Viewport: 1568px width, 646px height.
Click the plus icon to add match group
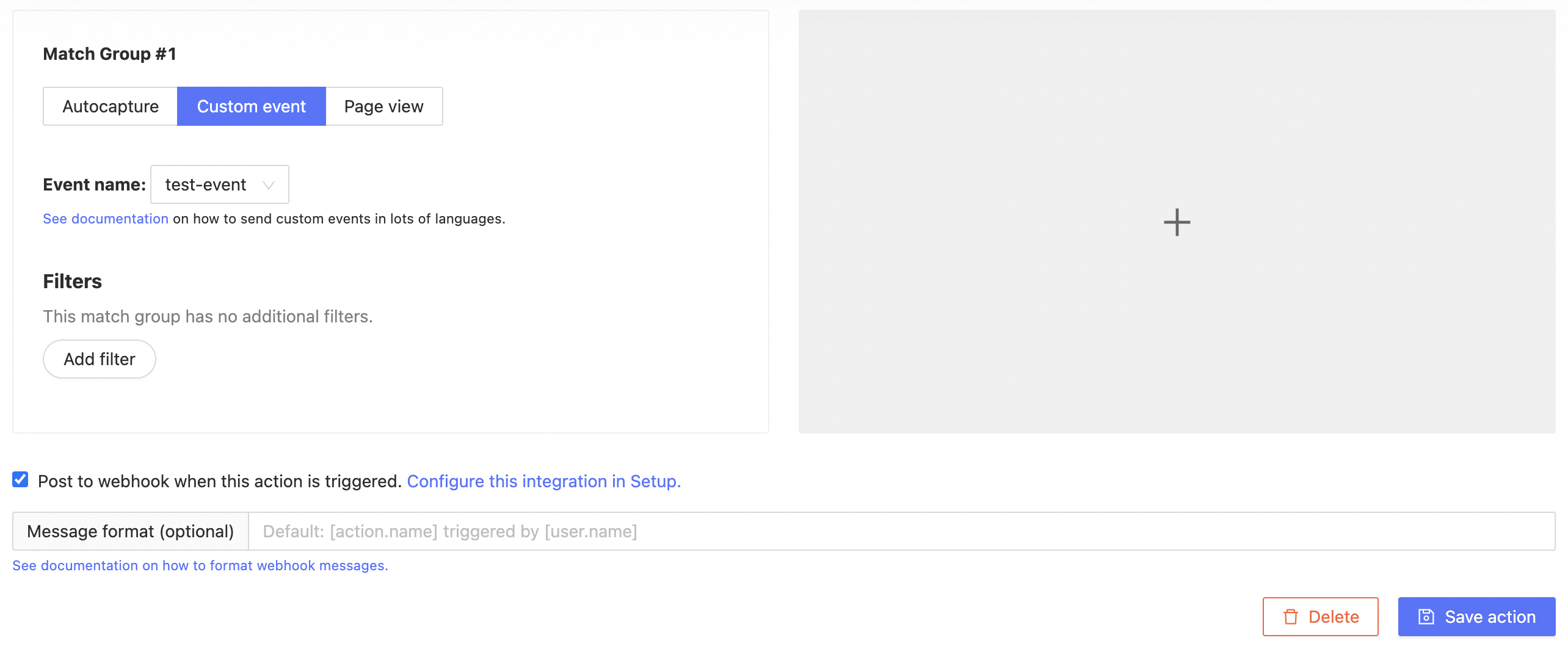pyautogui.click(x=1177, y=222)
